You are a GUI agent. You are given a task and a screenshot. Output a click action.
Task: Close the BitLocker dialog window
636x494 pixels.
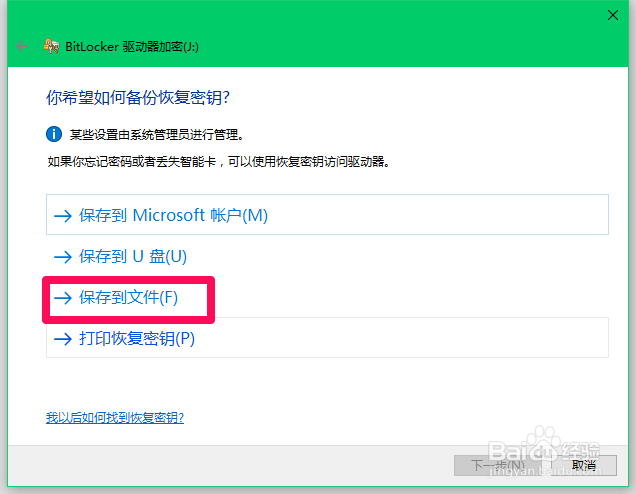pos(612,15)
